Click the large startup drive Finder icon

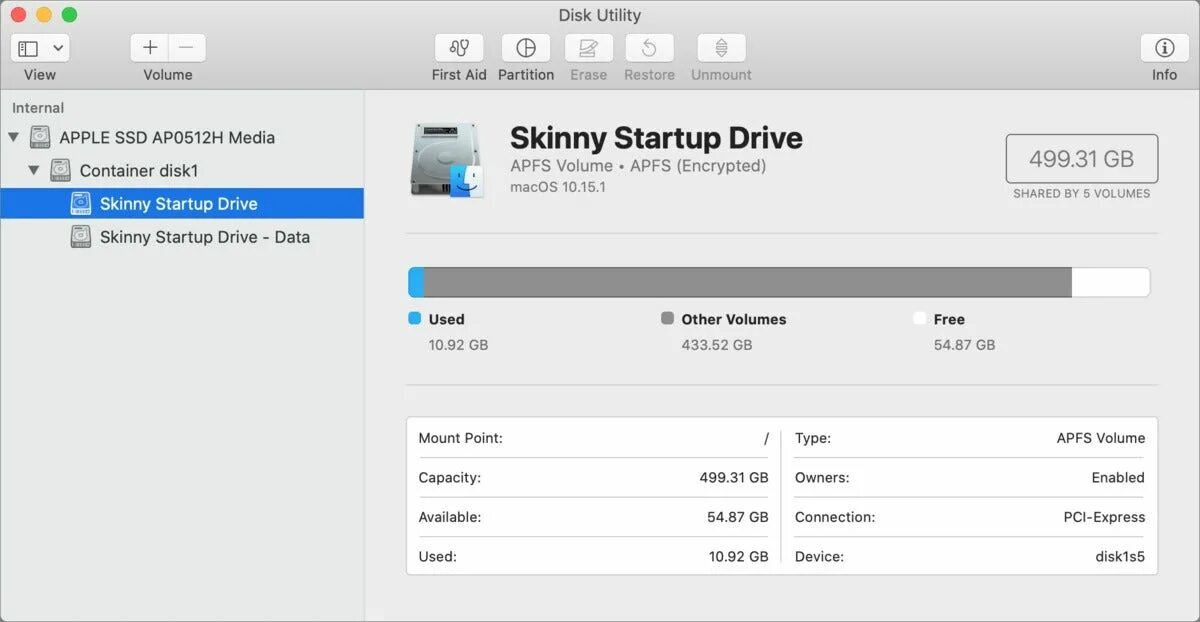pos(447,160)
